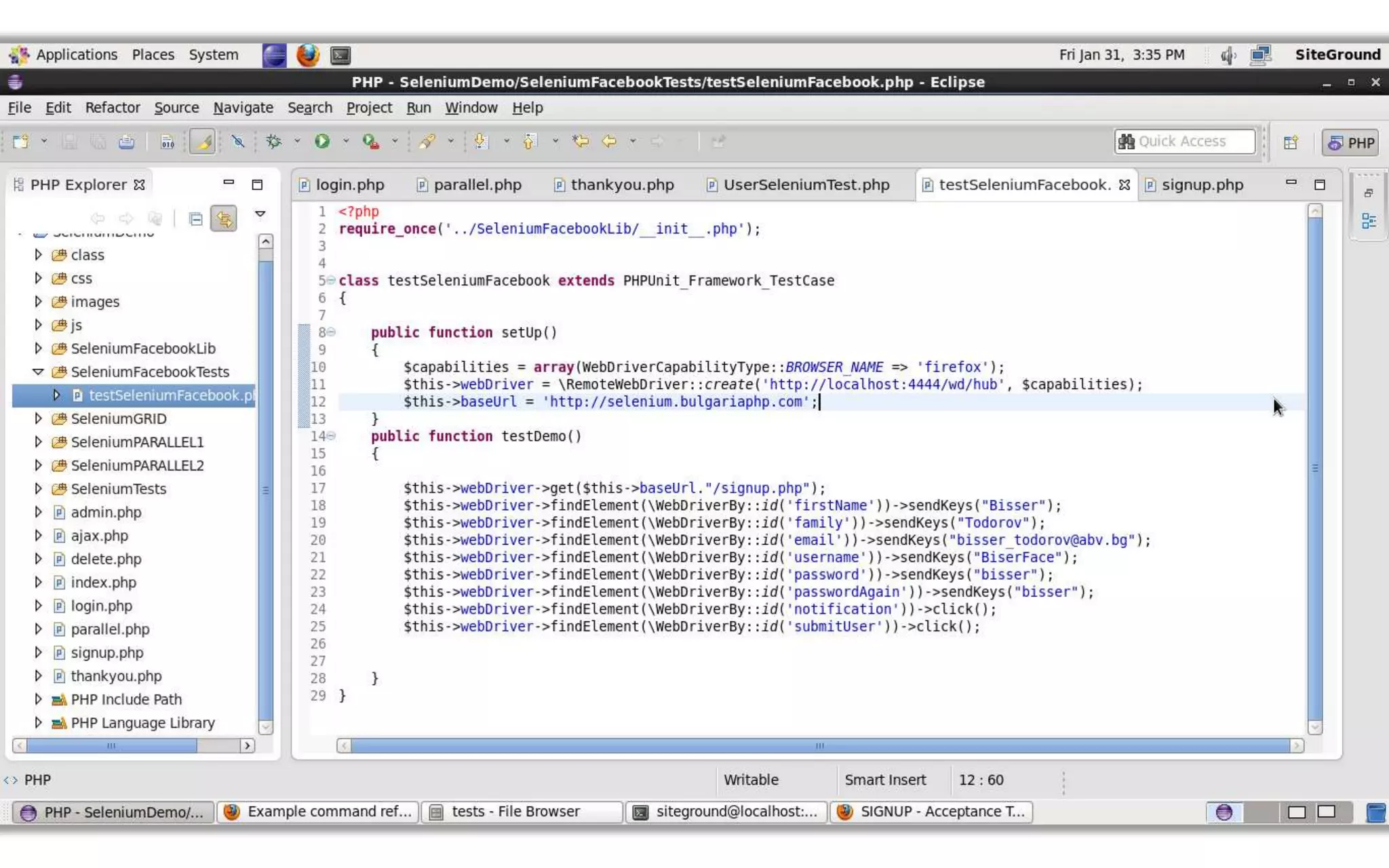Image resolution: width=1389 pixels, height=868 pixels.
Task: Click the Print toolbar icon
Action: click(126, 142)
